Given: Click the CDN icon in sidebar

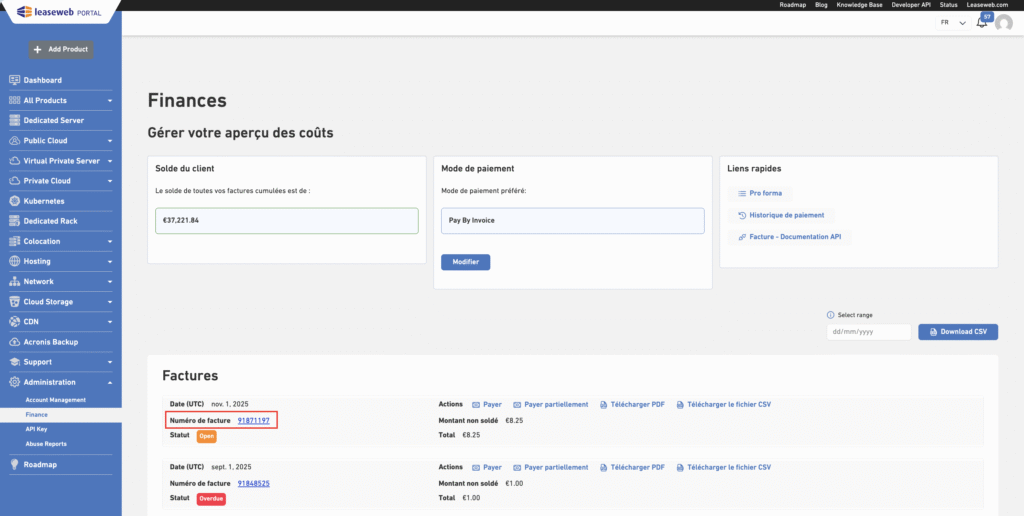Looking at the screenshot, I should [x=14, y=321].
